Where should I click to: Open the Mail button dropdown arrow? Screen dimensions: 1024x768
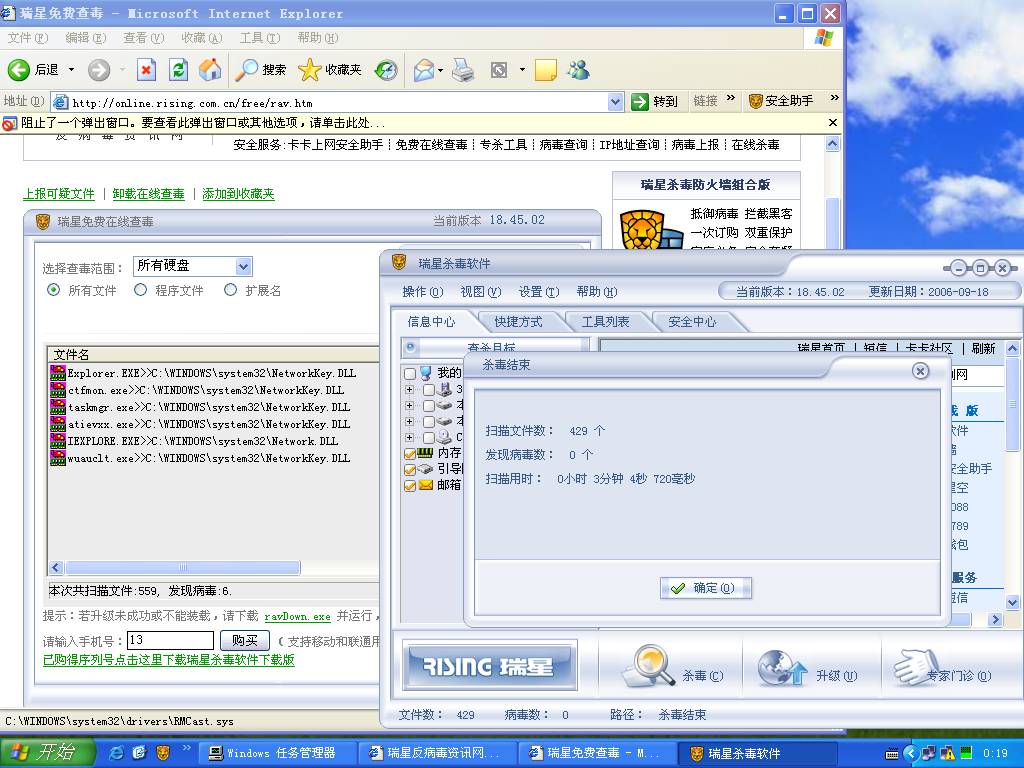(441, 69)
